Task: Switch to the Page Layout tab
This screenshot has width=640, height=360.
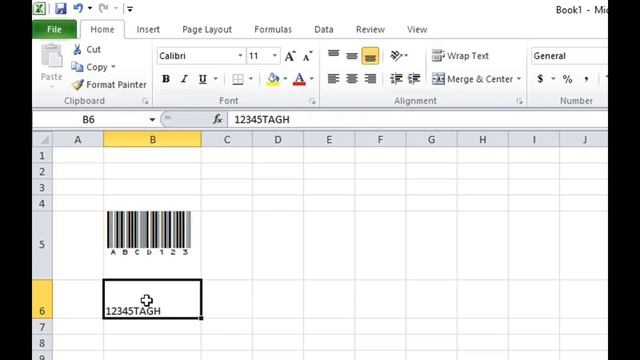Action: [x=207, y=29]
